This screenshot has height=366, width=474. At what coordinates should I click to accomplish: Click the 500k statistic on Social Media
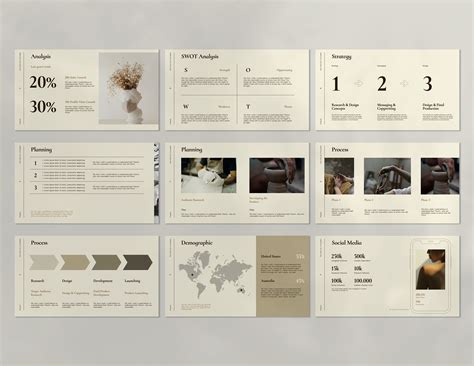(360, 256)
